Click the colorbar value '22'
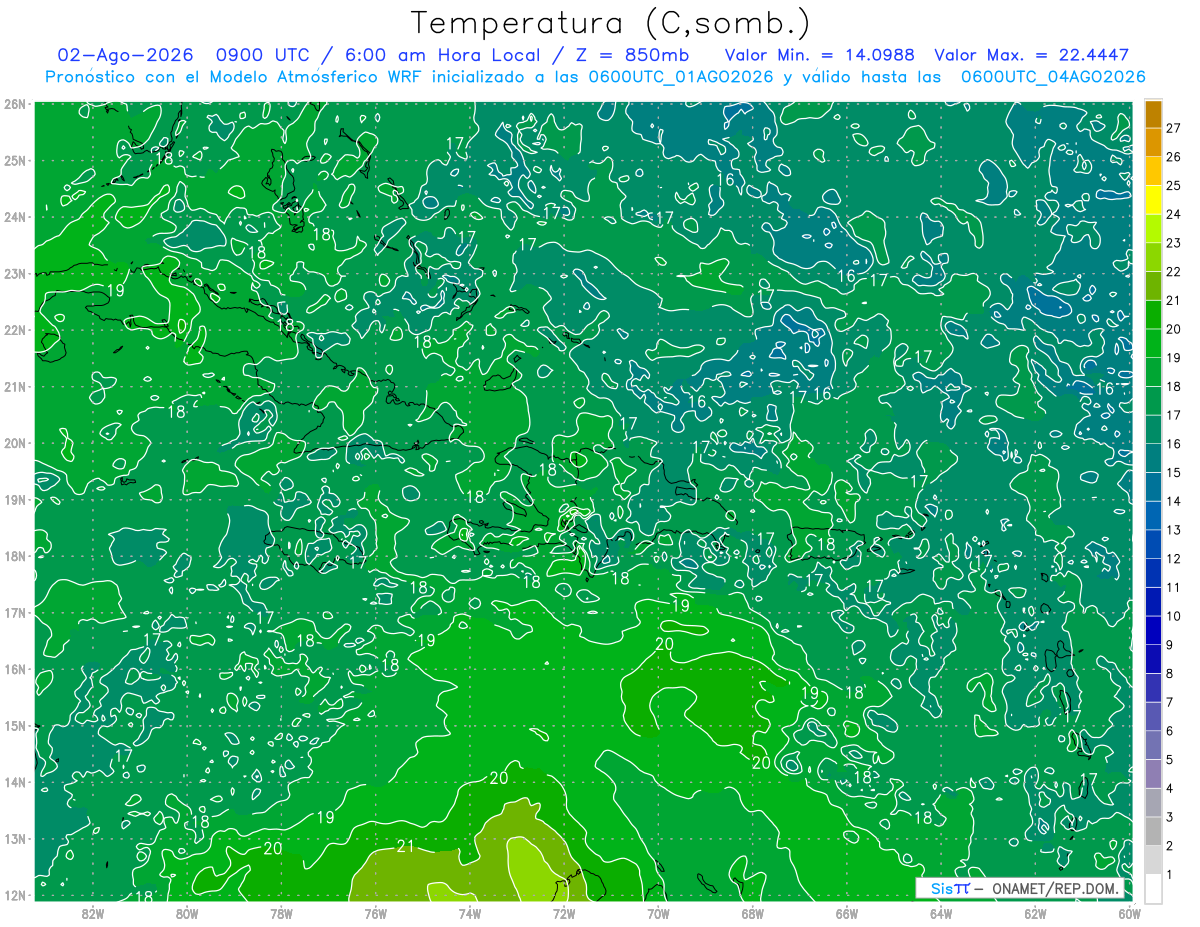The height and width of the screenshot is (927, 1200). point(1174,272)
